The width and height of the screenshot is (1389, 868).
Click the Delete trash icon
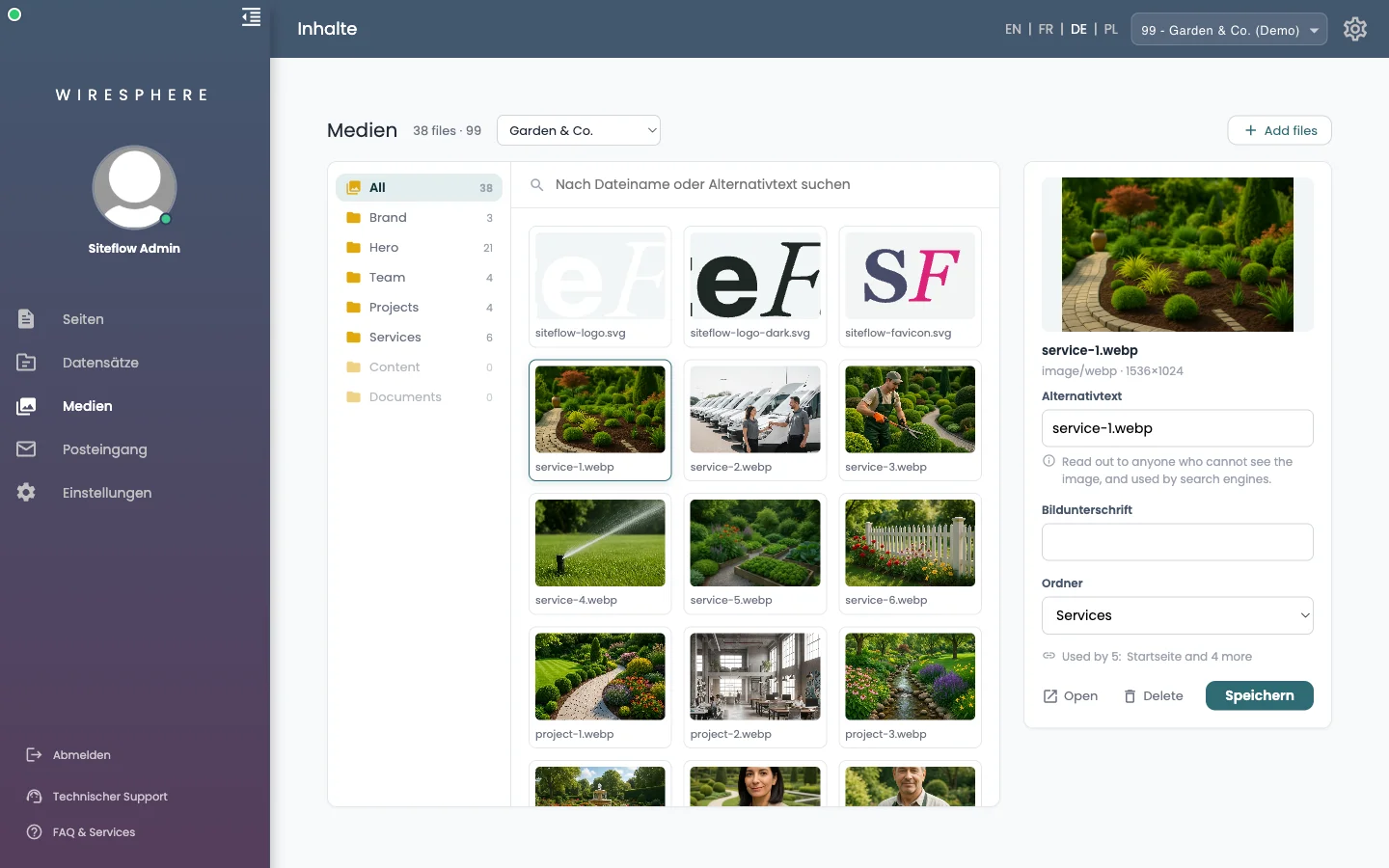point(1130,696)
